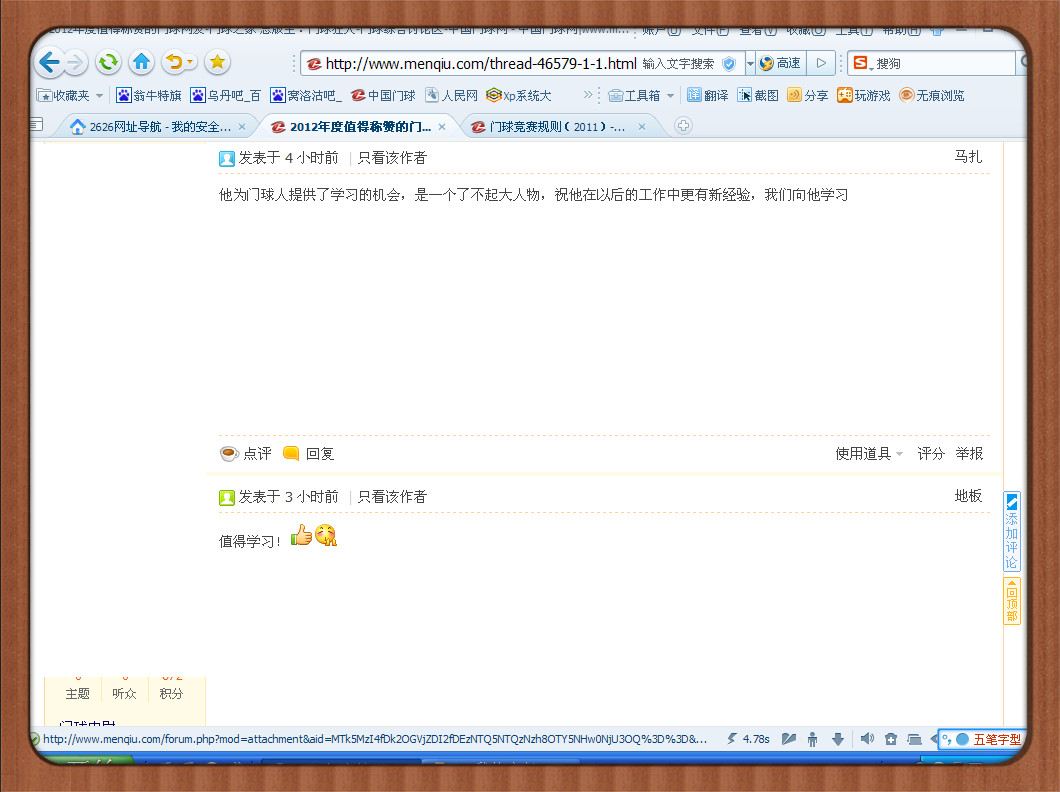Refresh the page with the green reload icon
Screen dimensions: 1060x792
click(x=108, y=62)
